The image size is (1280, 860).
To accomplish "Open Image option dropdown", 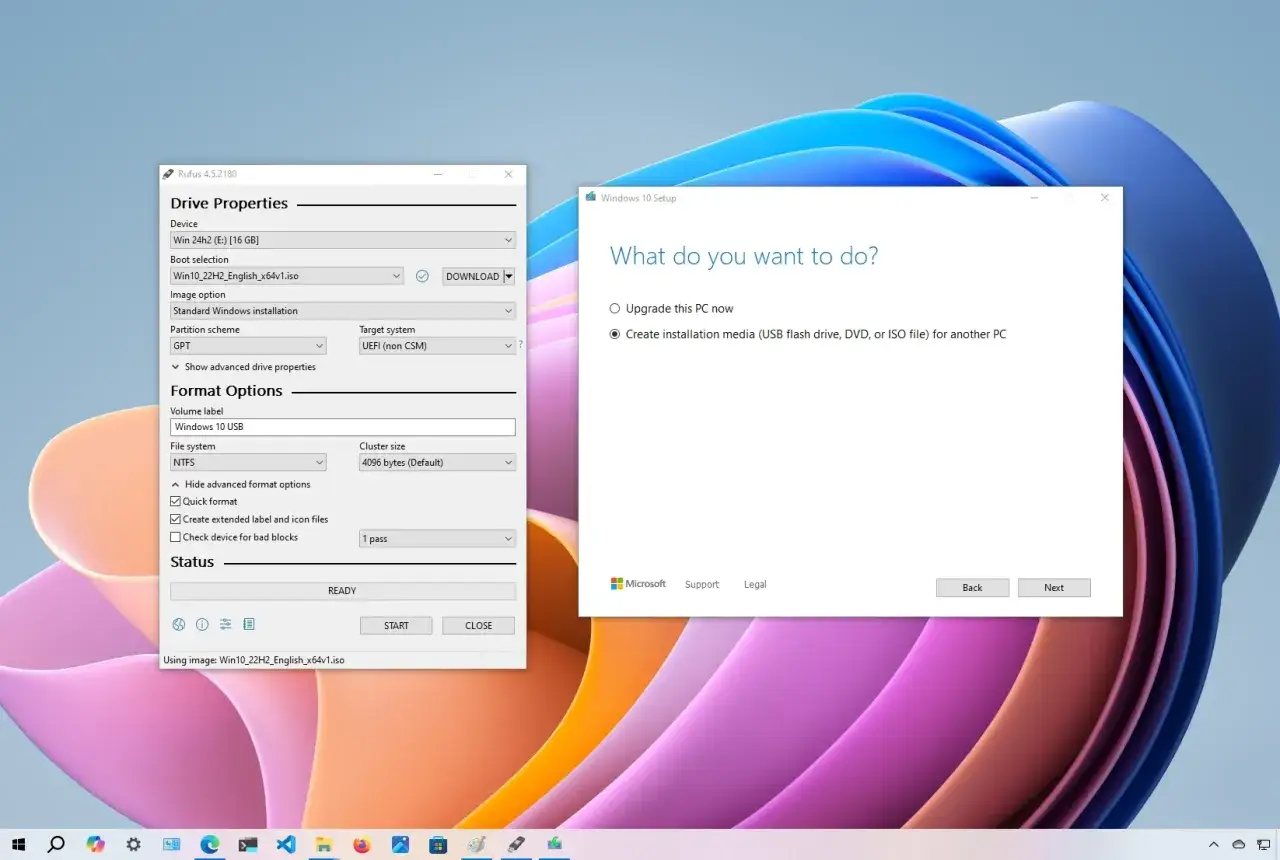I will click(x=343, y=311).
